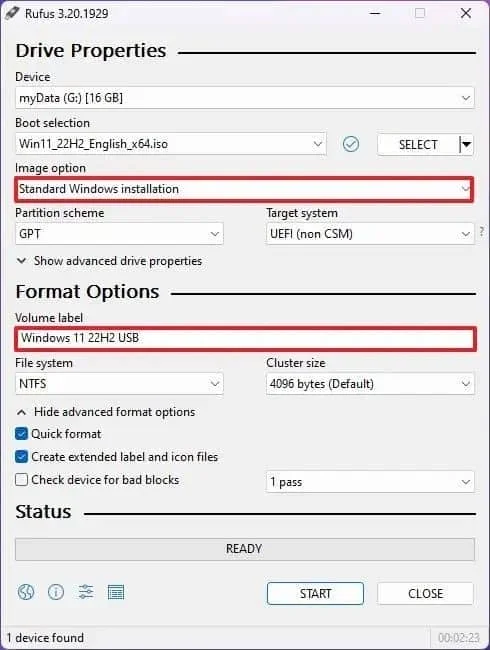
Task: Toggle Create extended label and icon files
Action: [x=21, y=457]
